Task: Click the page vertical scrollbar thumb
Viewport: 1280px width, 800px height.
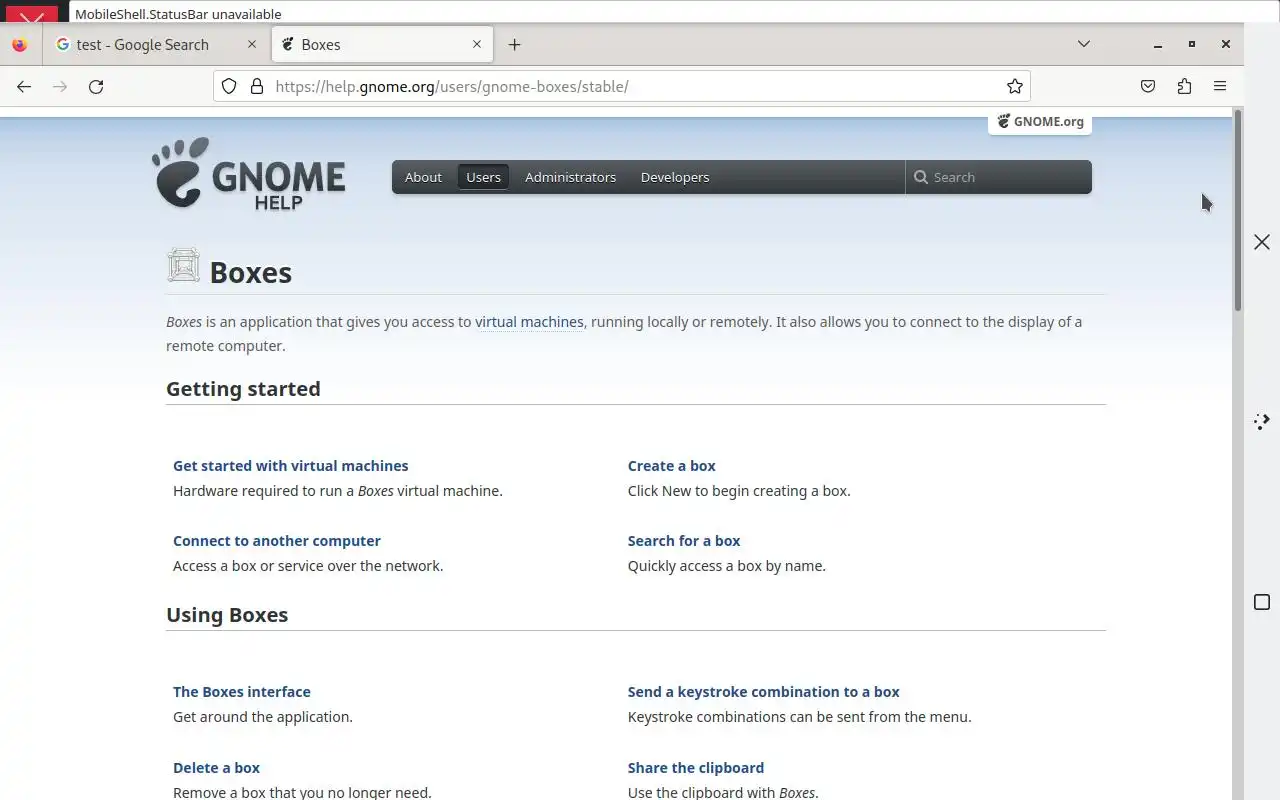Action: point(1237,210)
